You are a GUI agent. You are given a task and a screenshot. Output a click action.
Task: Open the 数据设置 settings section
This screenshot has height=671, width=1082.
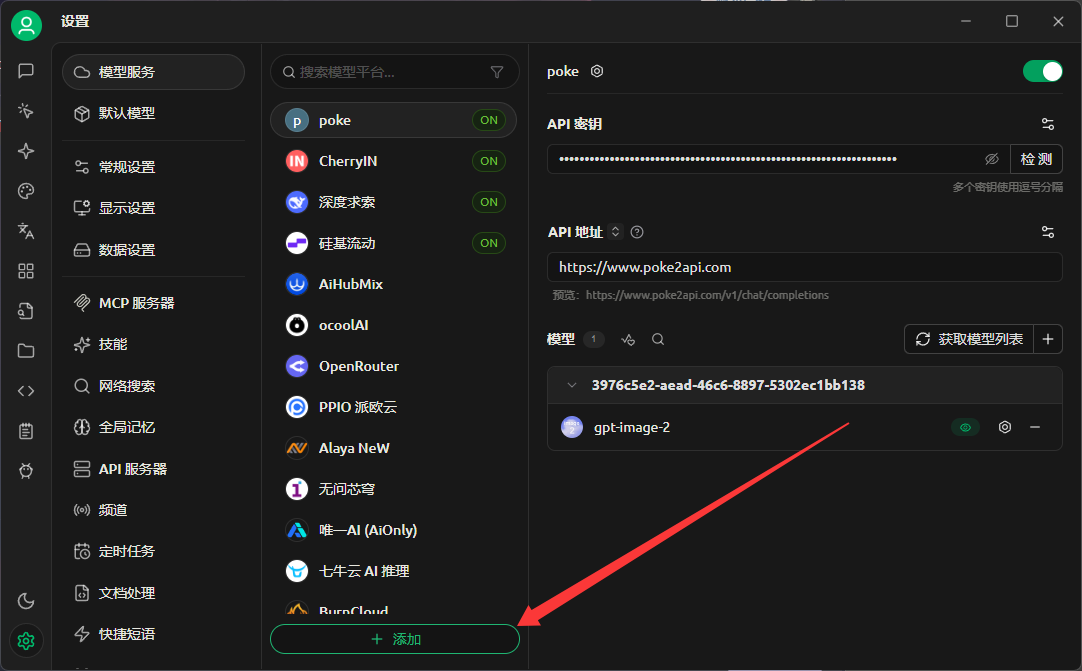click(x=153, y=250)
